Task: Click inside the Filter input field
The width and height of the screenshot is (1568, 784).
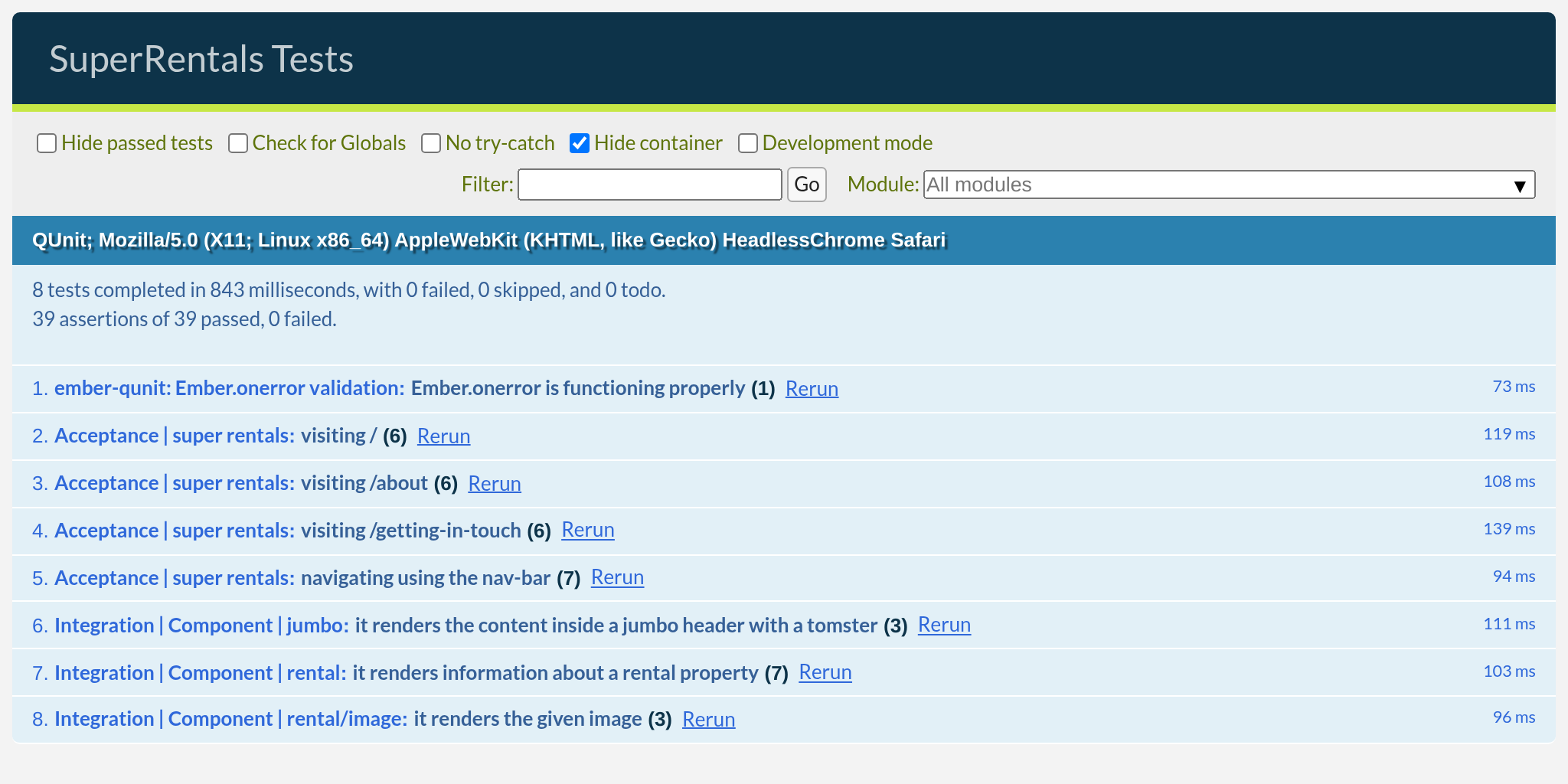Action: (x=649, y=185)
